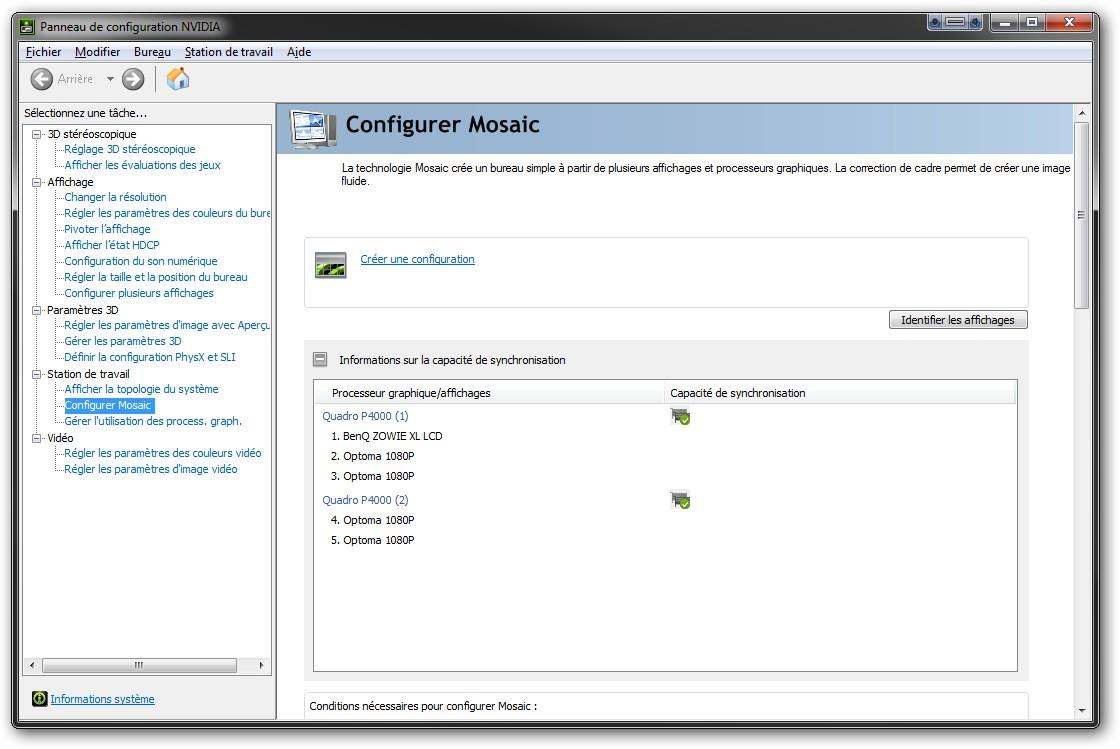Collapse the synchronisation information section
This screenshot has height=749, width=1120.
pyautogui.click(x=320, y=359)
